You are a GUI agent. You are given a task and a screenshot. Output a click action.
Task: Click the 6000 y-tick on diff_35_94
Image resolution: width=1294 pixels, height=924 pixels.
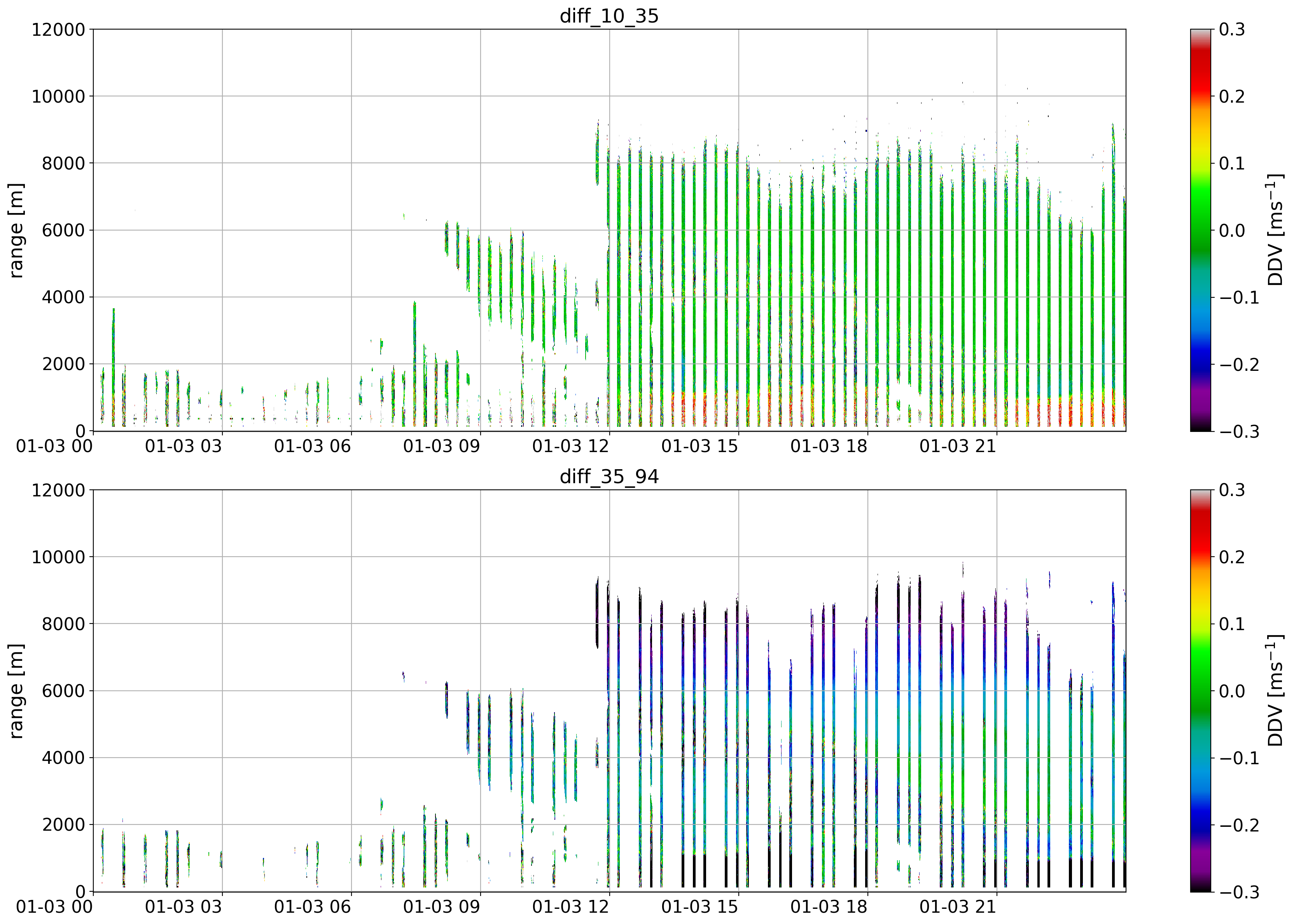64,691
